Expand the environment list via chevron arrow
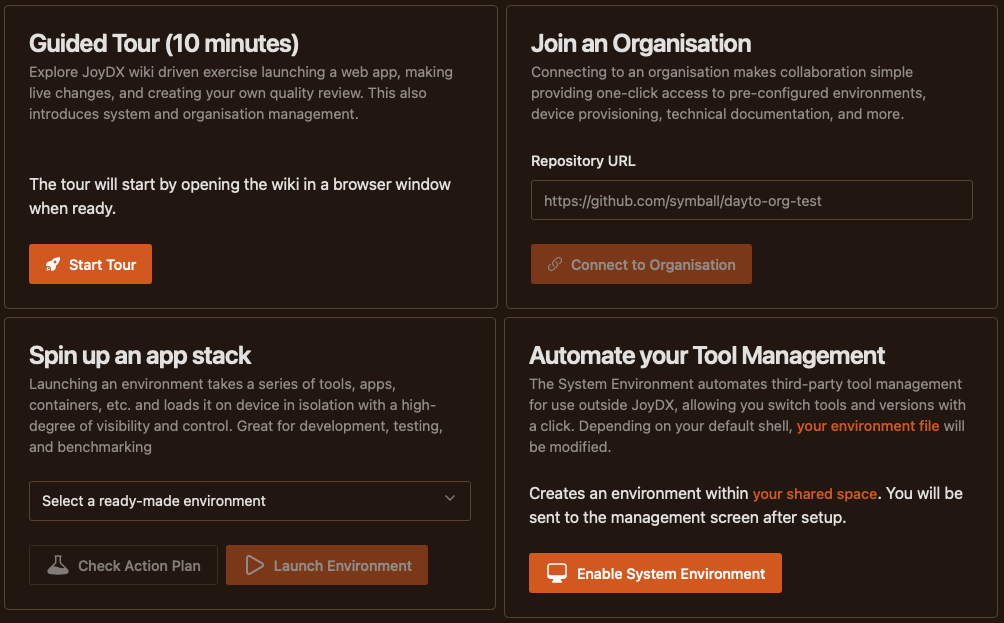1004x623 pixels. click(450, 500)
